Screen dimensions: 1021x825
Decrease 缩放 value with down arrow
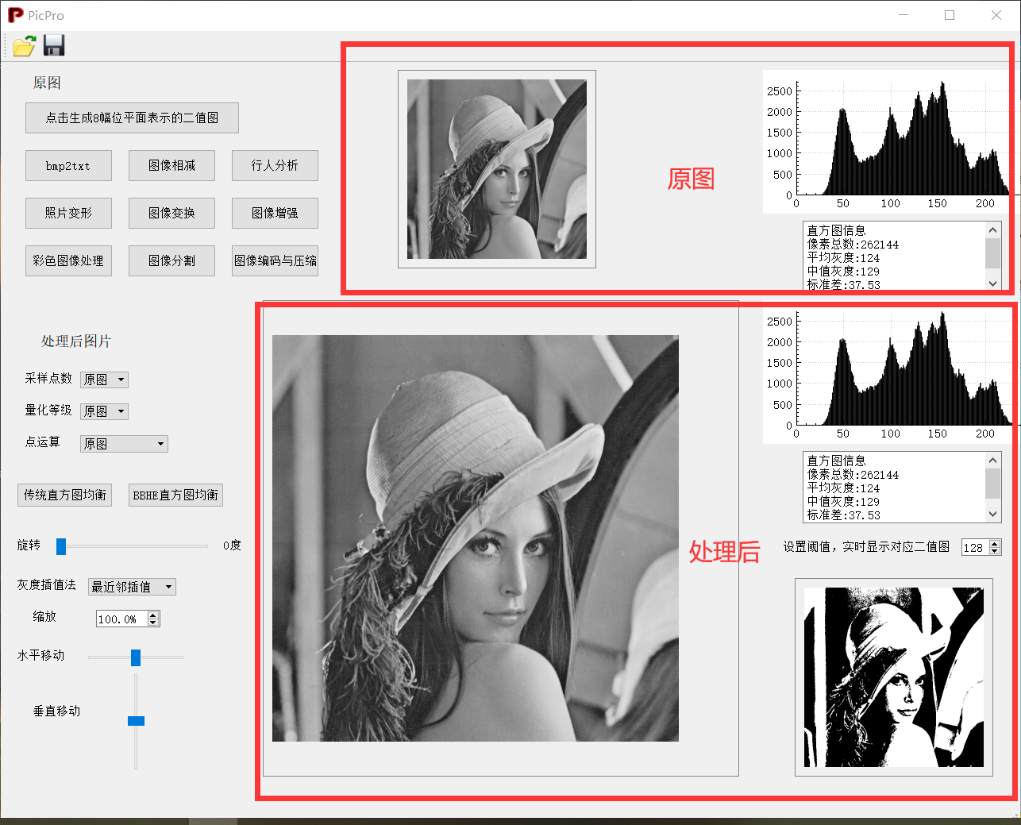point(154,622)
